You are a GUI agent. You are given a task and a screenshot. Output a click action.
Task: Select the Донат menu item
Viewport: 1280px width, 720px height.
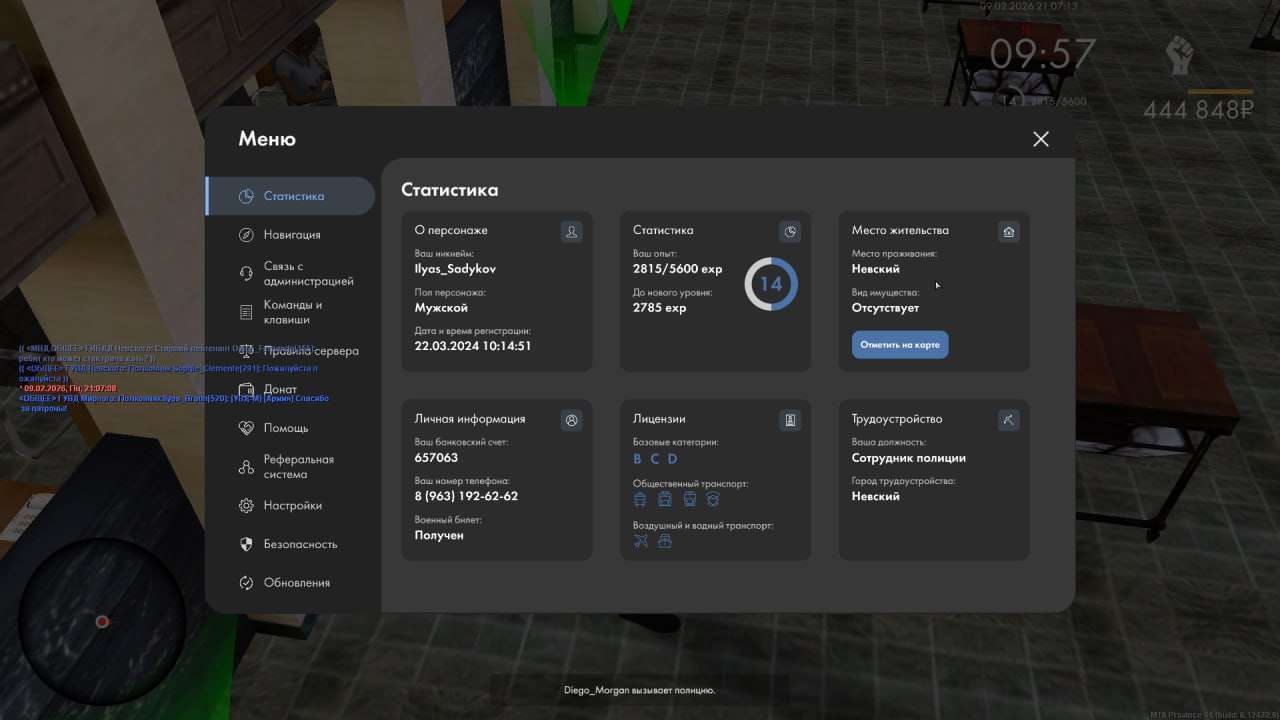280,389
